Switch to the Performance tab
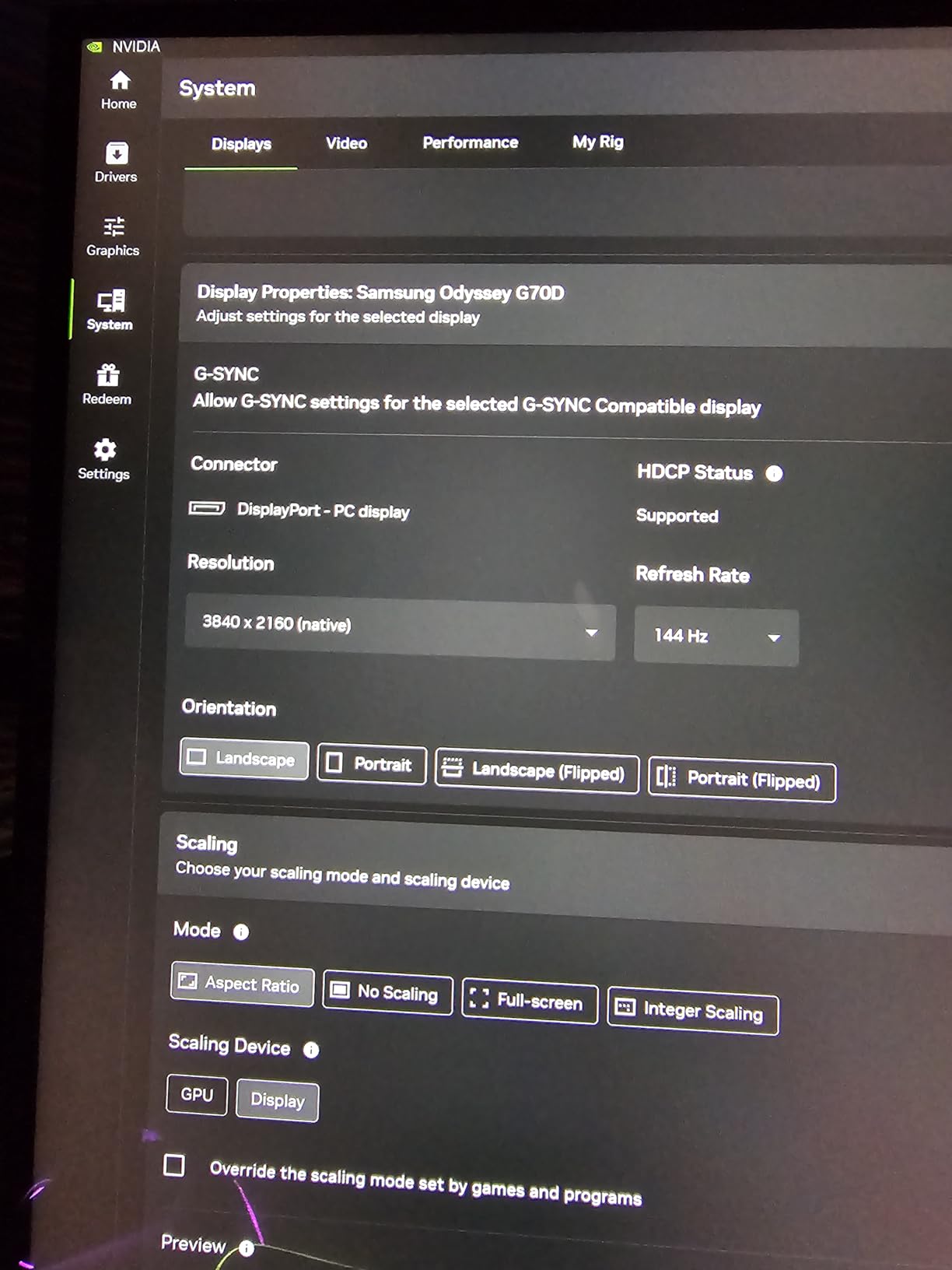 point(470,142)
